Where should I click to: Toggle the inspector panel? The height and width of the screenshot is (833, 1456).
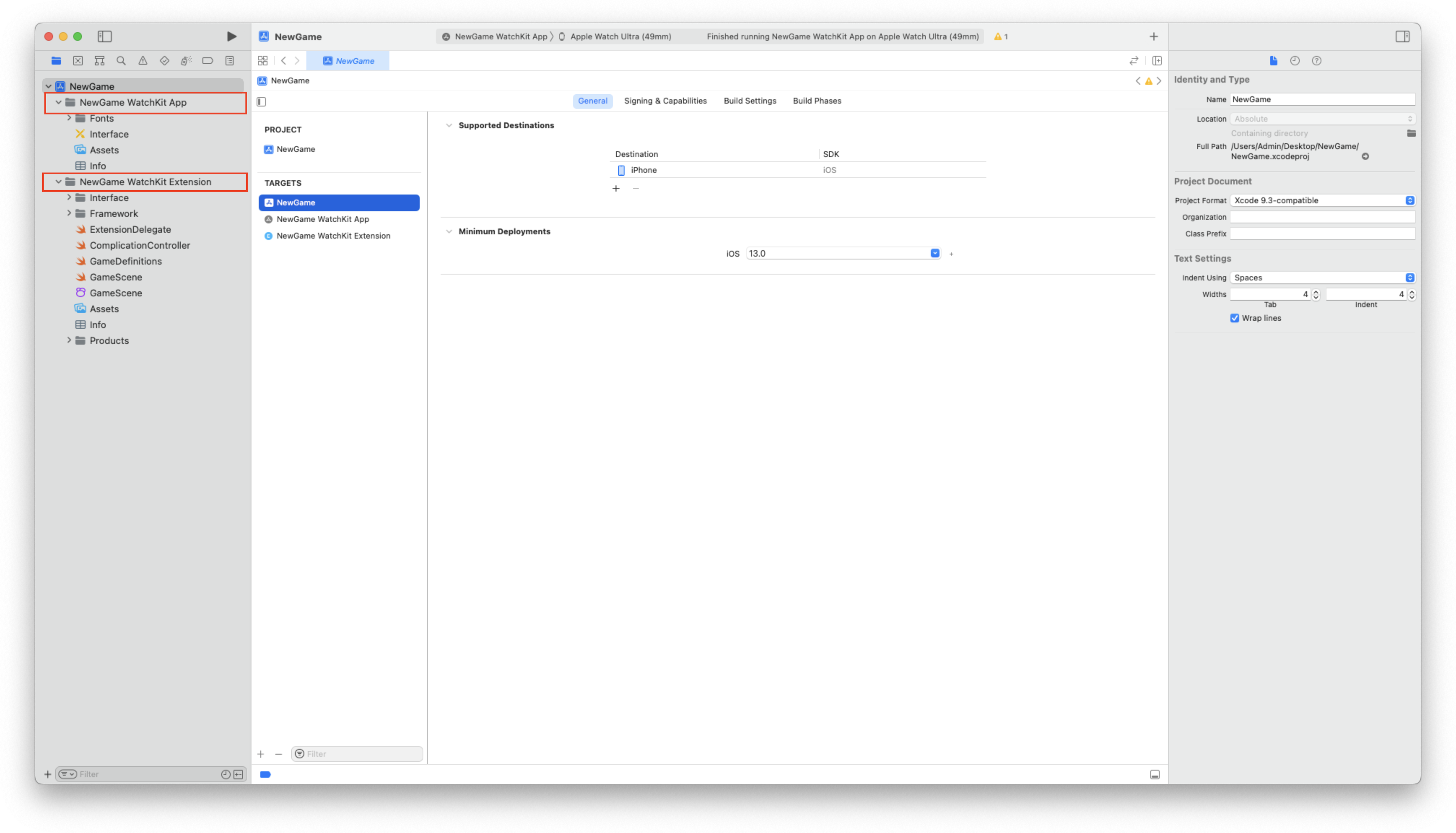pos(1402,36)
